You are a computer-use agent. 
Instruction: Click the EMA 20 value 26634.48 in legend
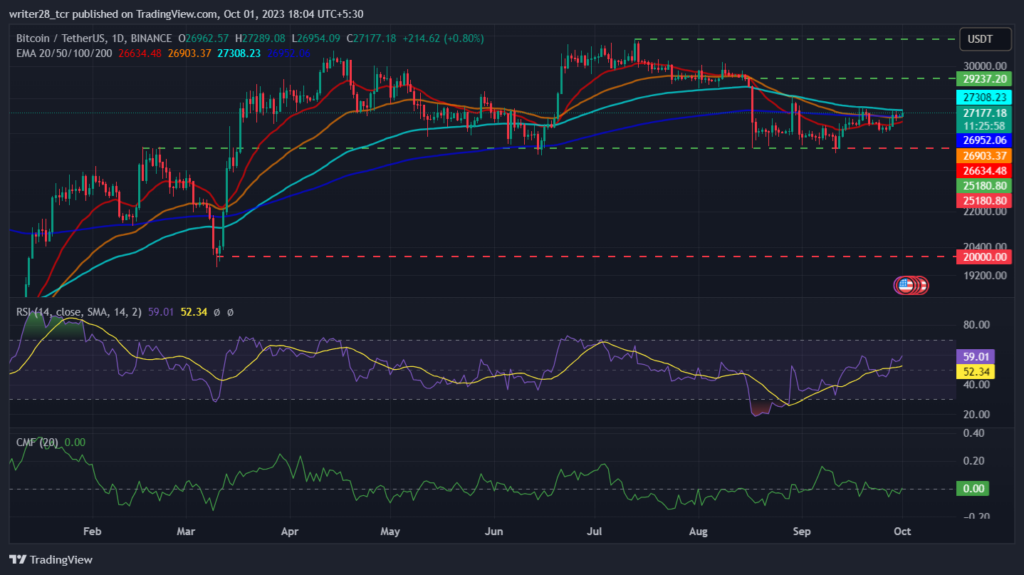click(140, 53)
